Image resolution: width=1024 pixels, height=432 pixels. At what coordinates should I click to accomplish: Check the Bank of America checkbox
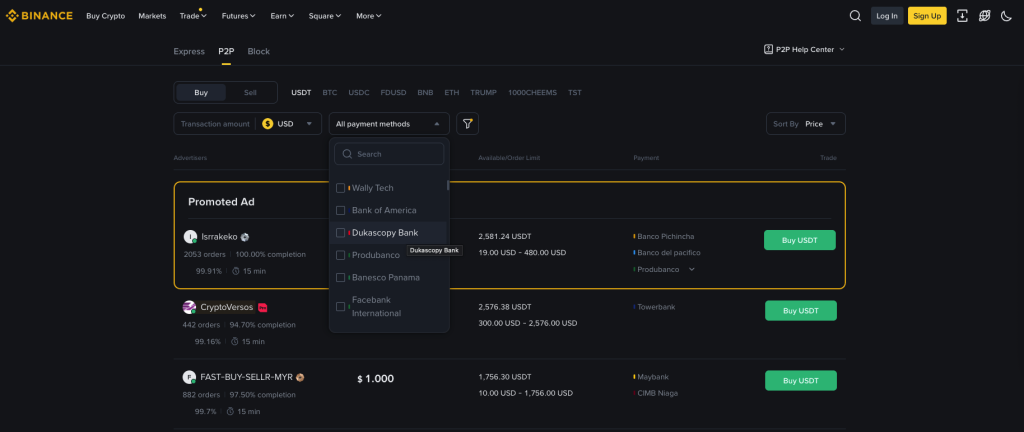pyautogui.click(x=340, y=210)
